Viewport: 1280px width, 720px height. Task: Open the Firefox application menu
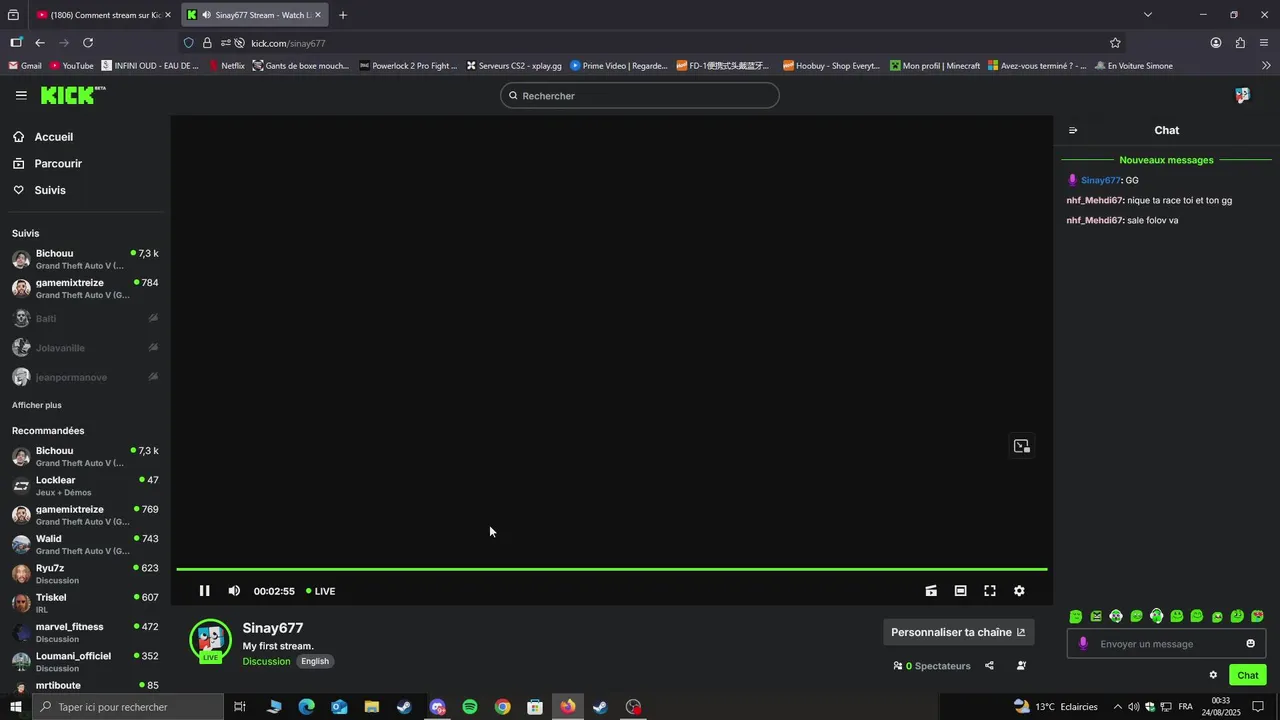tap(1264, 43)
